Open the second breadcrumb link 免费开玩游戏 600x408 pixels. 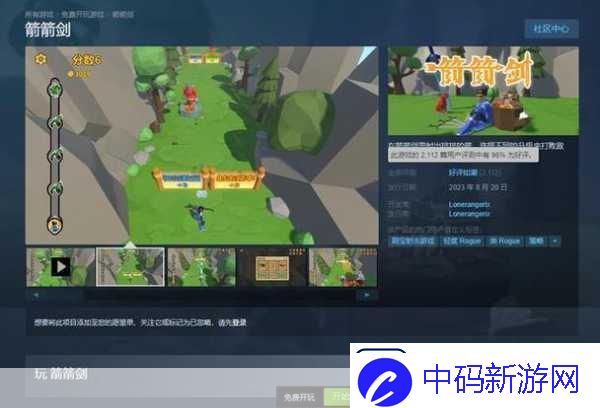(83, 15)
